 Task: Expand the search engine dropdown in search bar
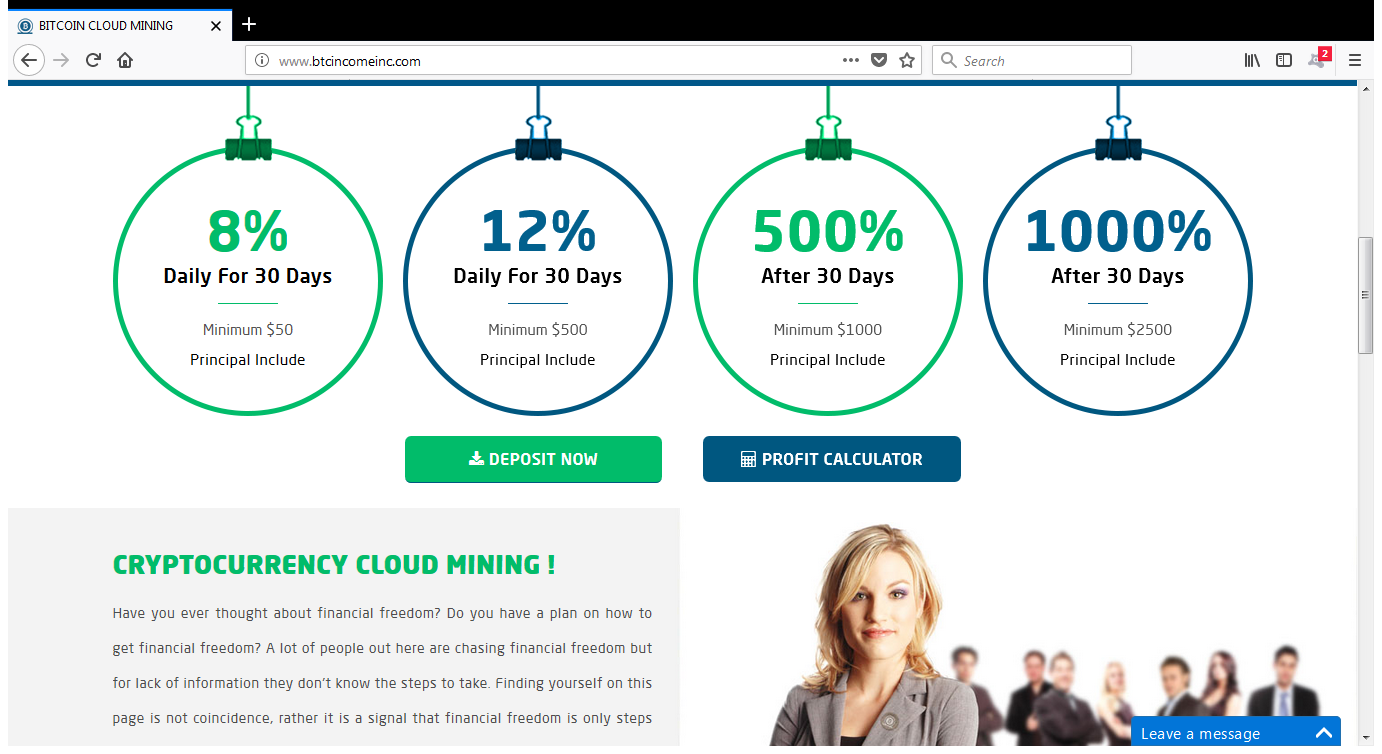948,60
